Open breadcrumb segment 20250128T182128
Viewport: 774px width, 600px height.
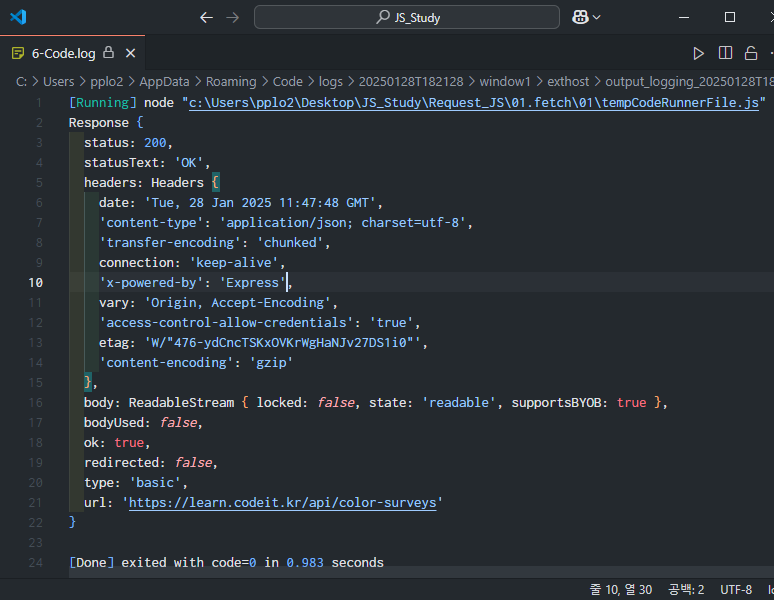pos(411,81)
